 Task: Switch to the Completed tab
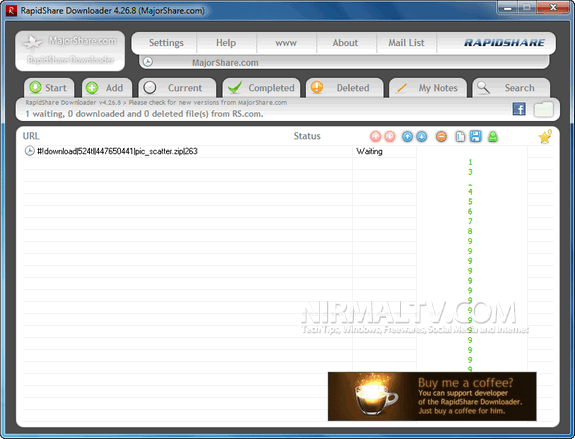[x=261, y=88]
